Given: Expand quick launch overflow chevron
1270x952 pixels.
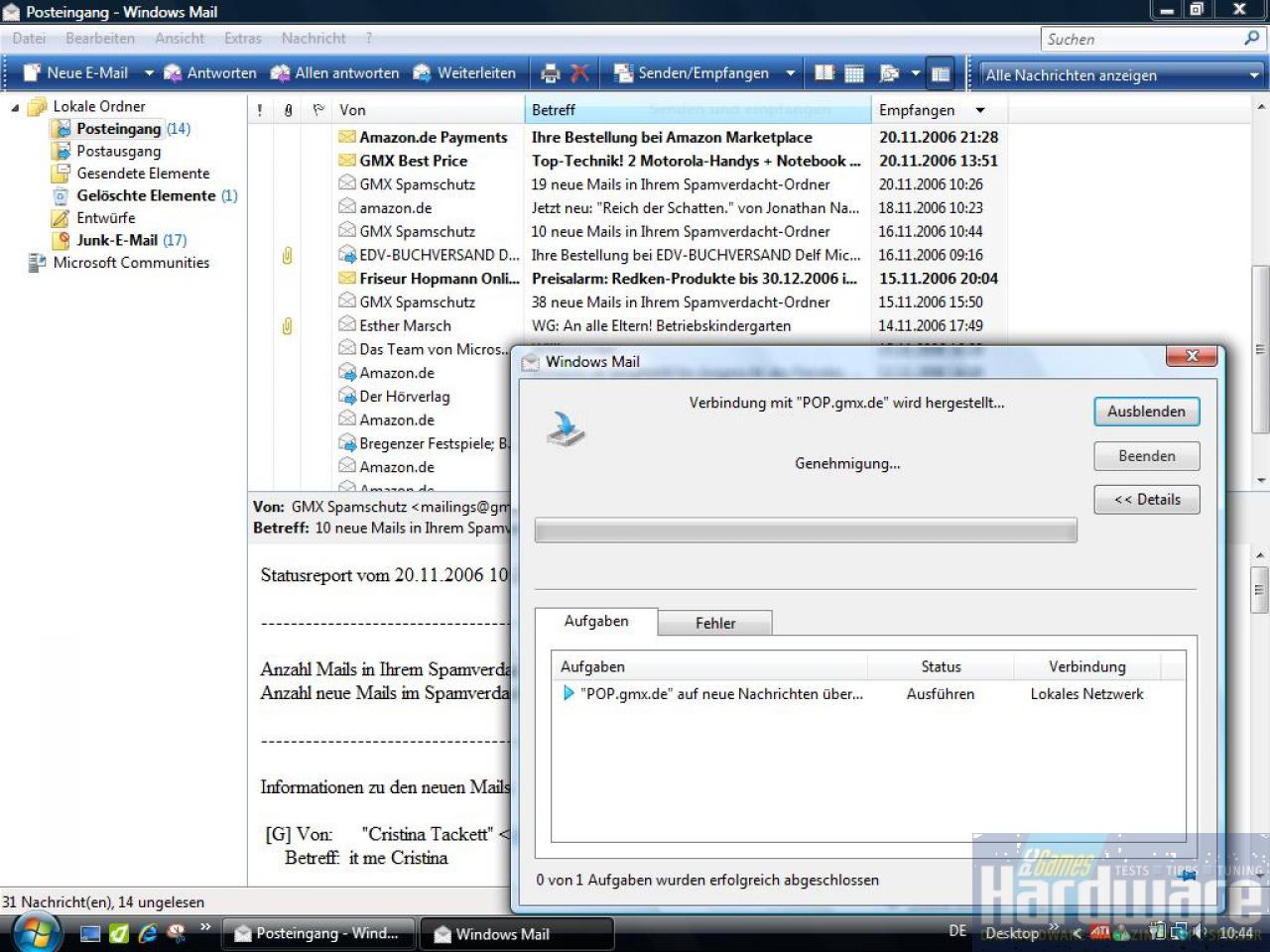Looking at the screenshot, I should 205,927.
